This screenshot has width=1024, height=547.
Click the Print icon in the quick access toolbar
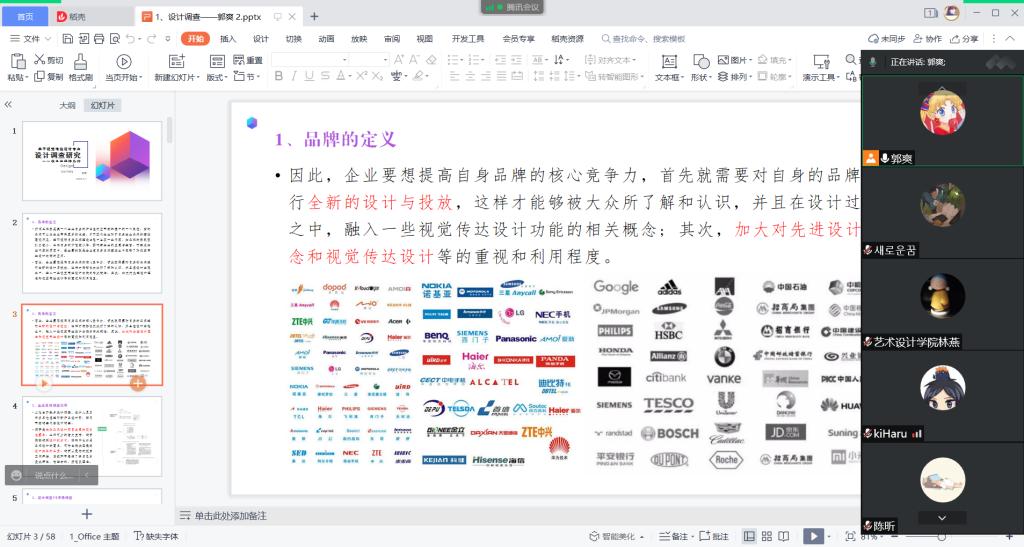coord(99,39)
